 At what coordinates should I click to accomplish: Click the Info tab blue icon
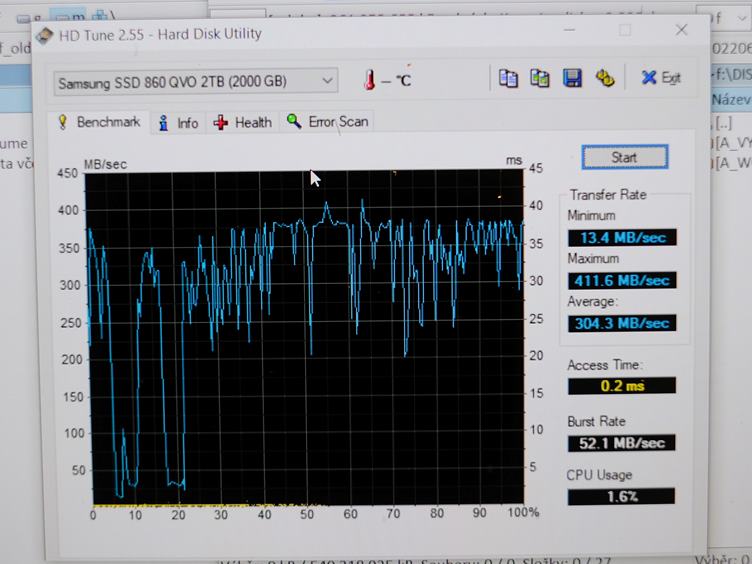click(164, 123)
